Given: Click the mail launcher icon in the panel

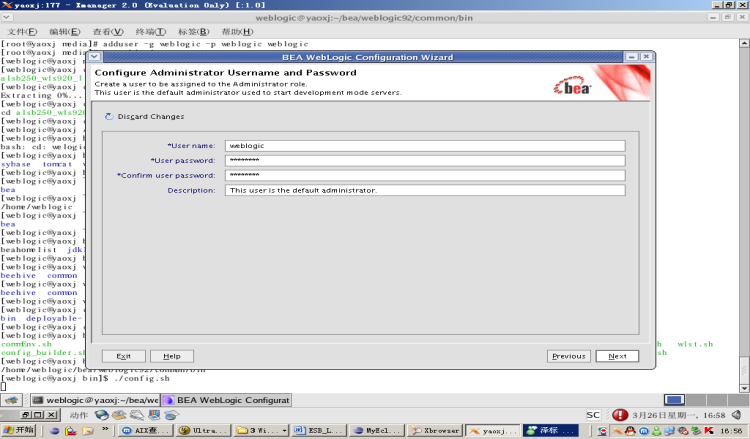Looking at the screenshot, I should pyautogui.click(x=119, y=415).
